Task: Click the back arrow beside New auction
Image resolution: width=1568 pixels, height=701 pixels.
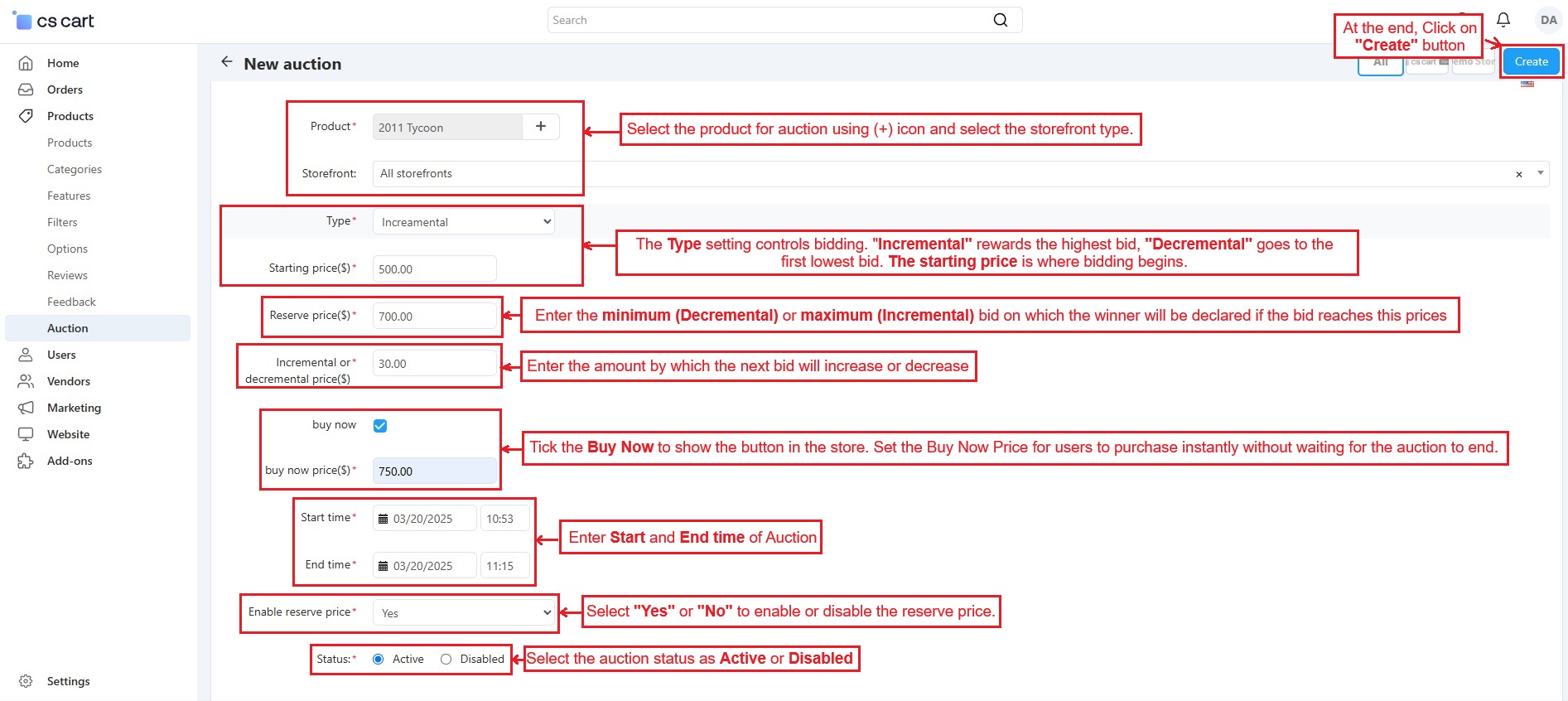Action: (227, 62)
